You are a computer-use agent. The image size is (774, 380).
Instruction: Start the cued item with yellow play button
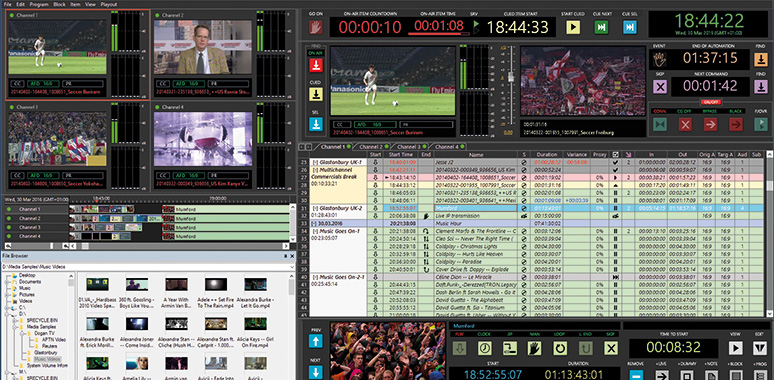573,27
